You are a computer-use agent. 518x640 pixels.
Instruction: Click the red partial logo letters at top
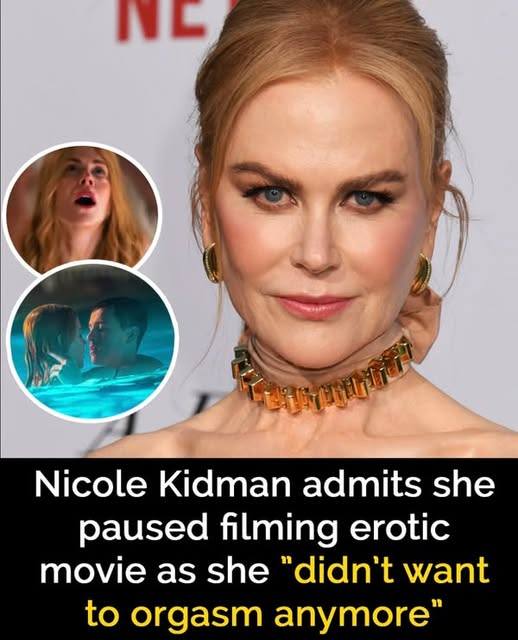click(162, 20)
